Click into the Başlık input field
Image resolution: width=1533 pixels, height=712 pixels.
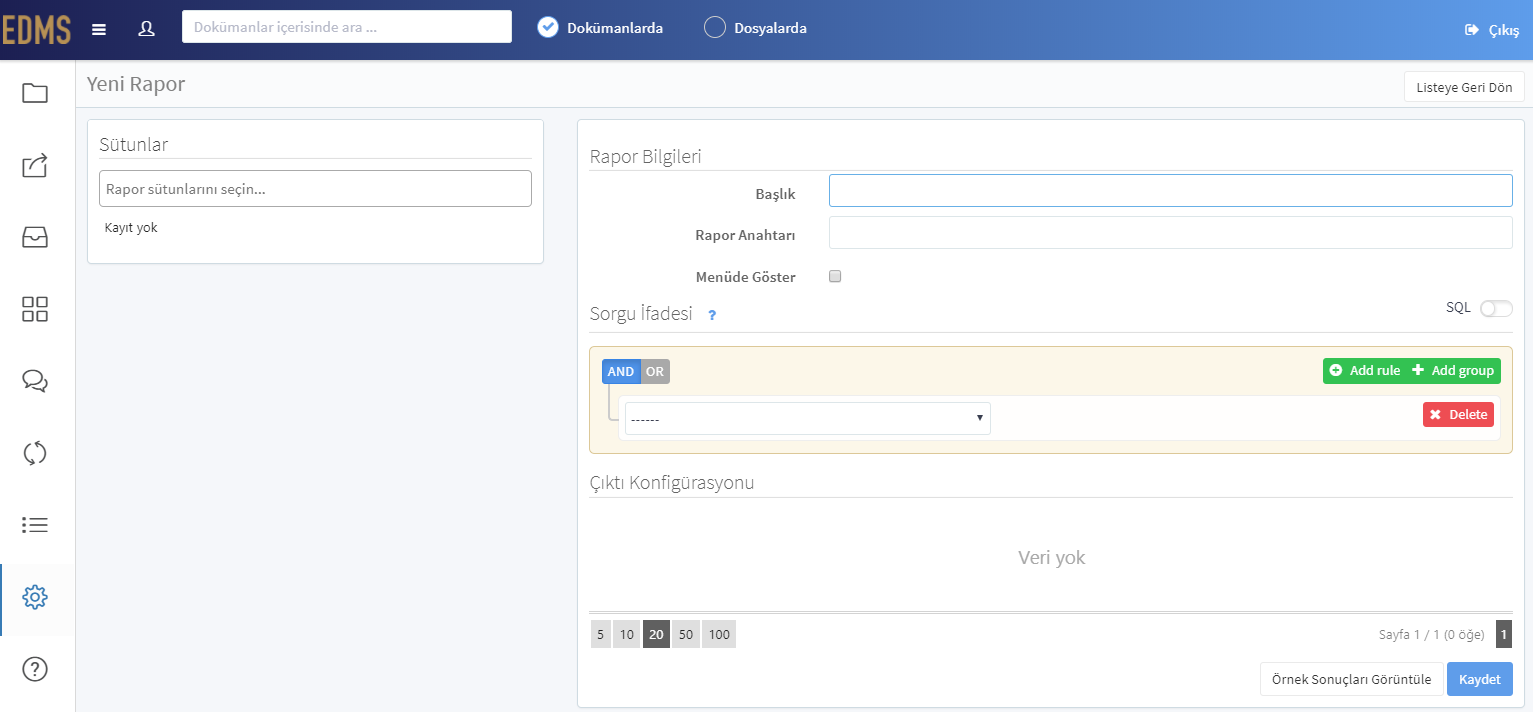coord(1171,191)
